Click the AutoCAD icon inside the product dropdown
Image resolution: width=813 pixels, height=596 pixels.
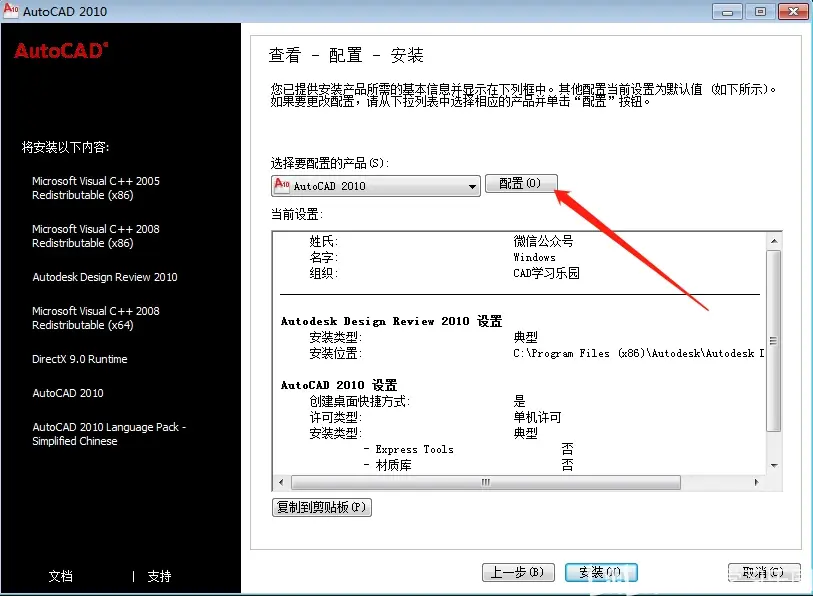282,185
